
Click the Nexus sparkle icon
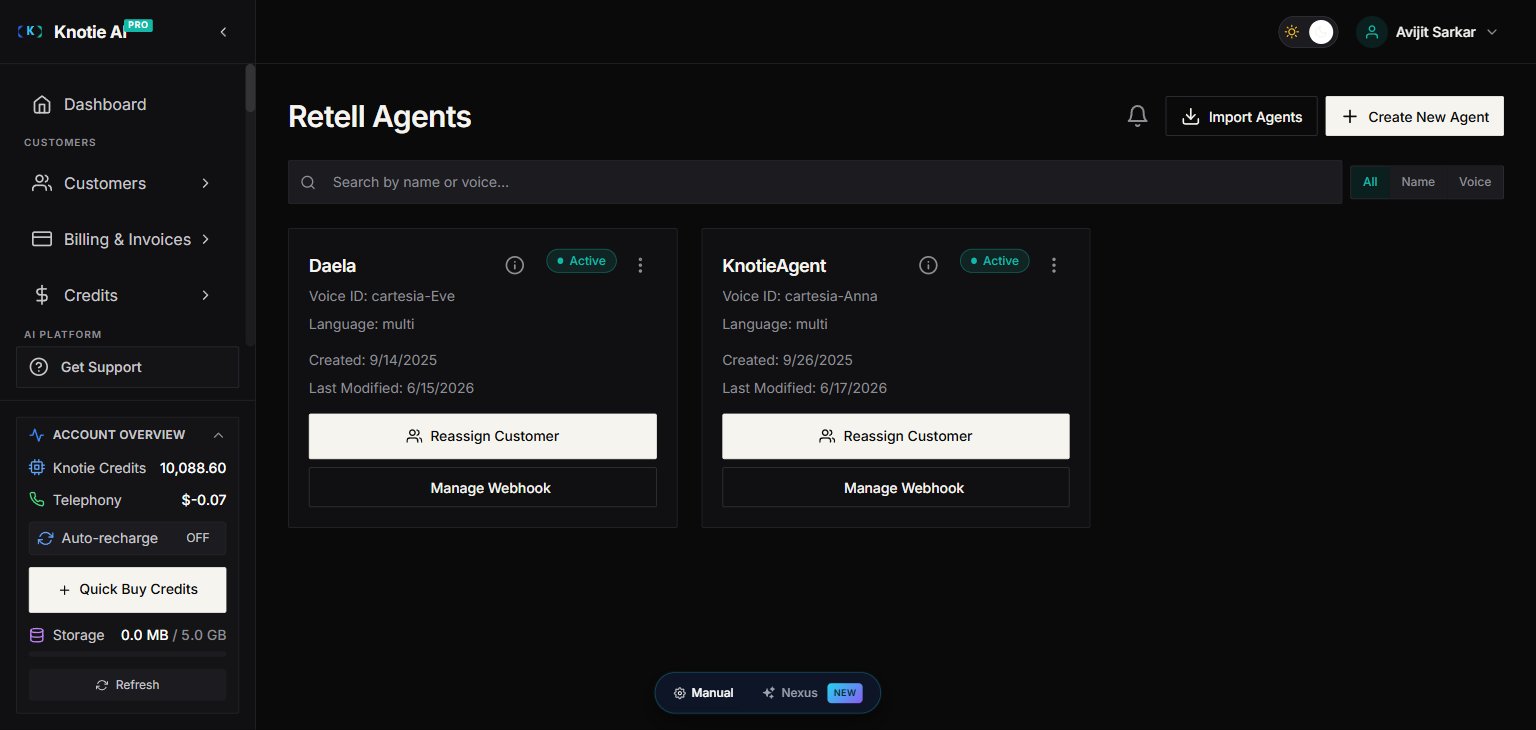click(769, 693)
